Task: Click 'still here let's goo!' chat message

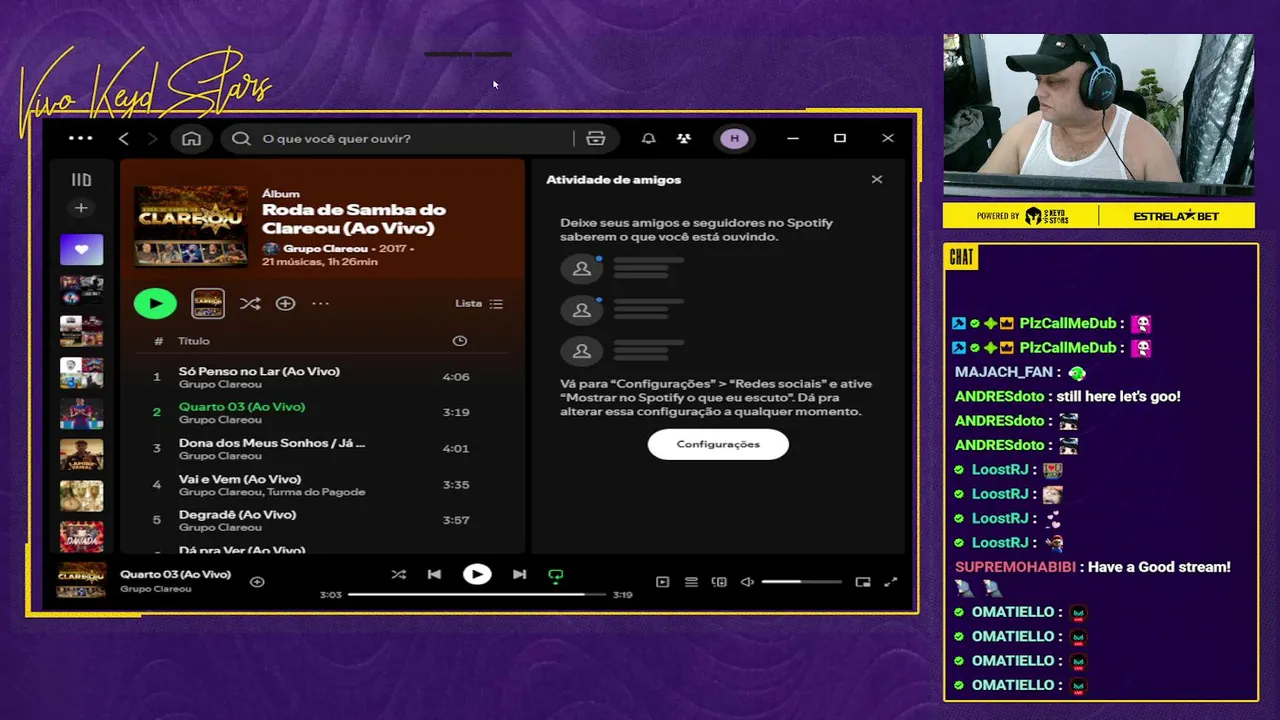Action: tap(1118, 396)
